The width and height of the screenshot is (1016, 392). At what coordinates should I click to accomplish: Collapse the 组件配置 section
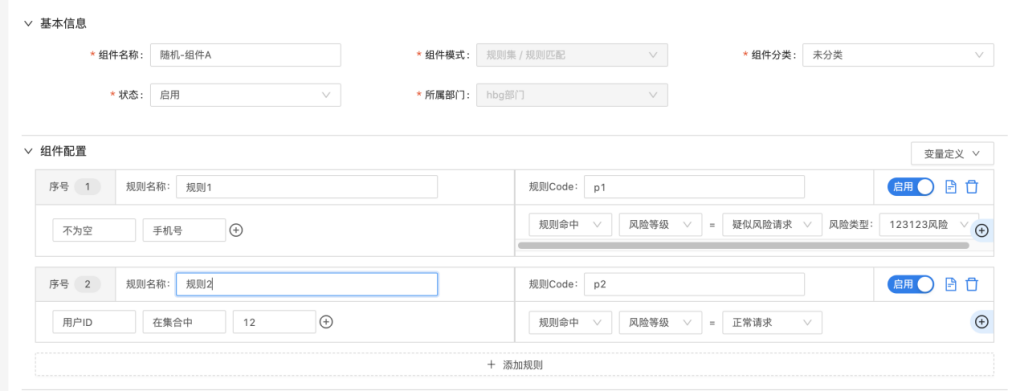(28, 152)
